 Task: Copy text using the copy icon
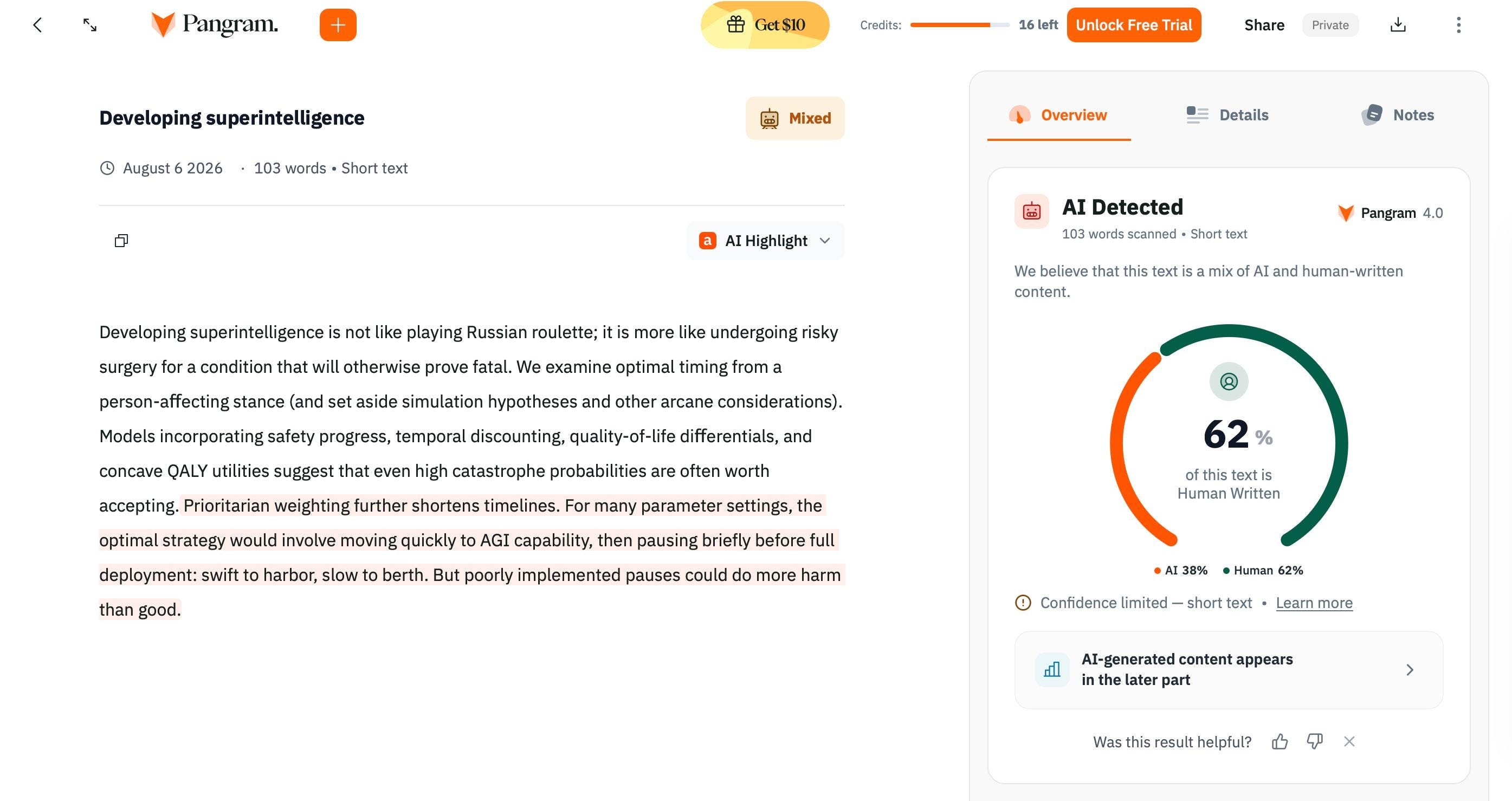121,241
